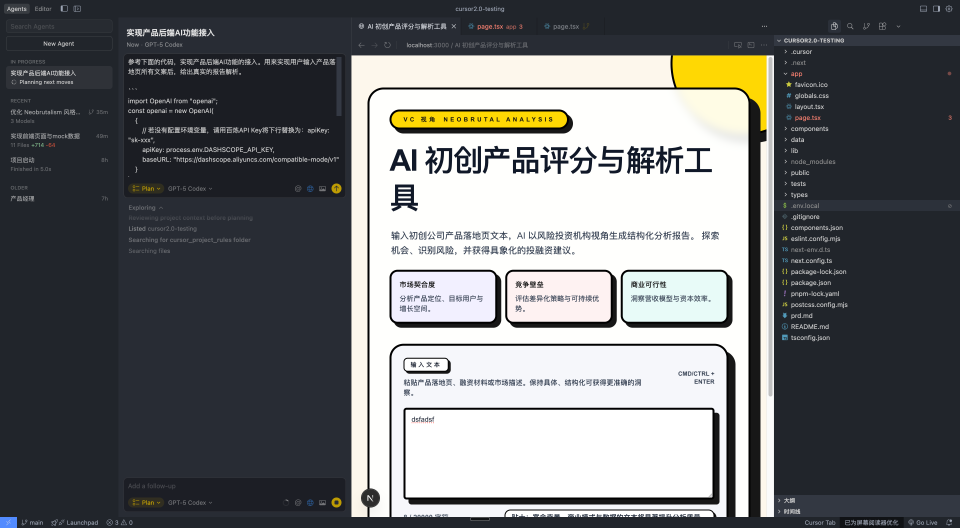Click the Explorer files icon
Screen dimensions: 960x528
(834, 26)
